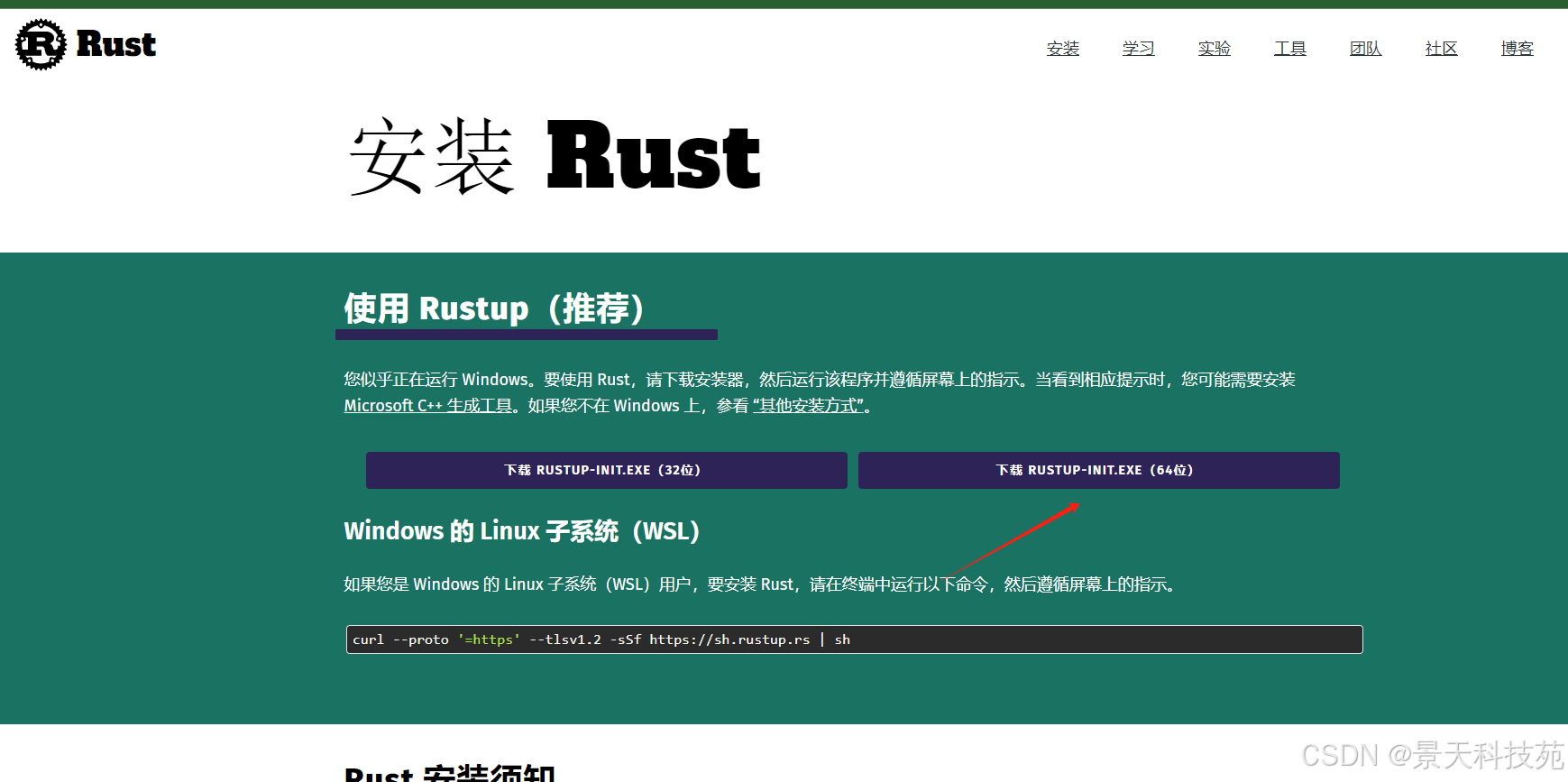Open the 安装 navigation link

pos(1063,49)
